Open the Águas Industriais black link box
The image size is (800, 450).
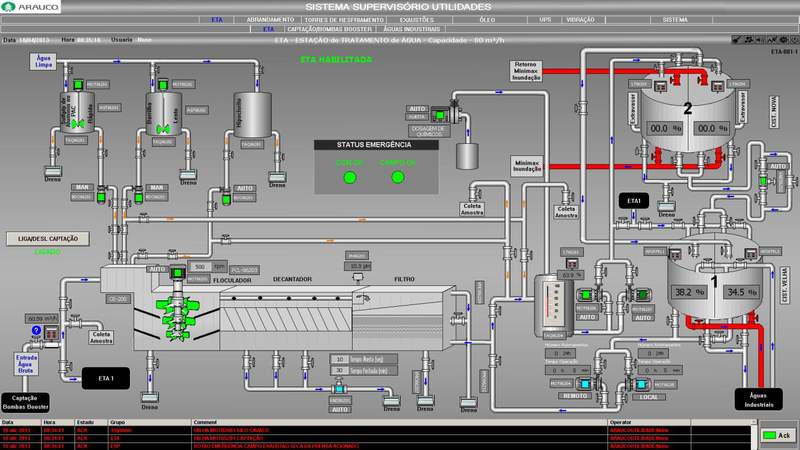click(758, 399)
